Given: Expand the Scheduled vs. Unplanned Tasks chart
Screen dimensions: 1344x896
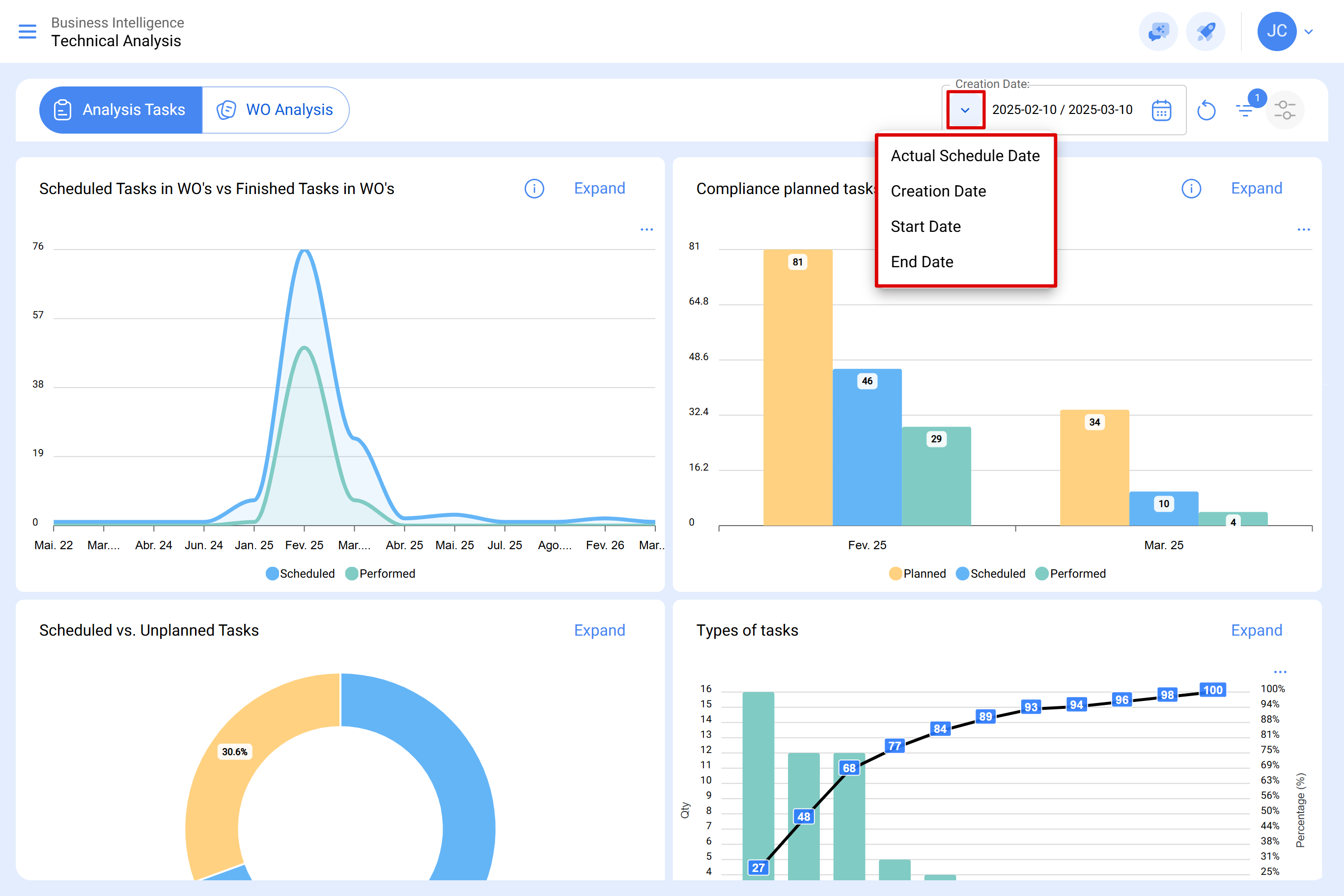Looking at the screenshot, I should [x=599, y=630].
